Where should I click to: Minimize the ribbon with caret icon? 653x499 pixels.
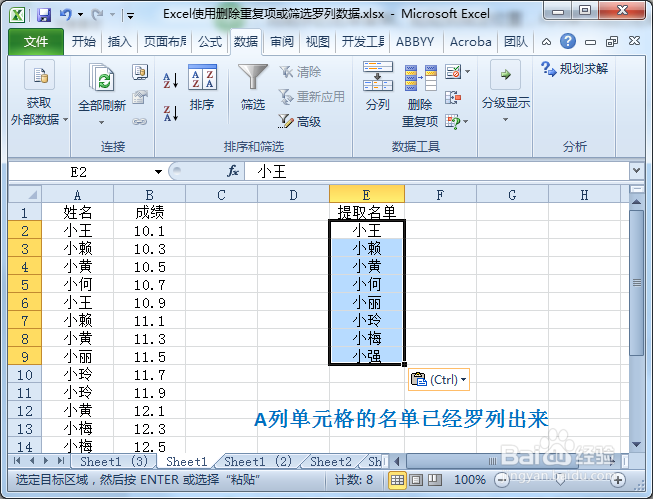tap(546, 42)
